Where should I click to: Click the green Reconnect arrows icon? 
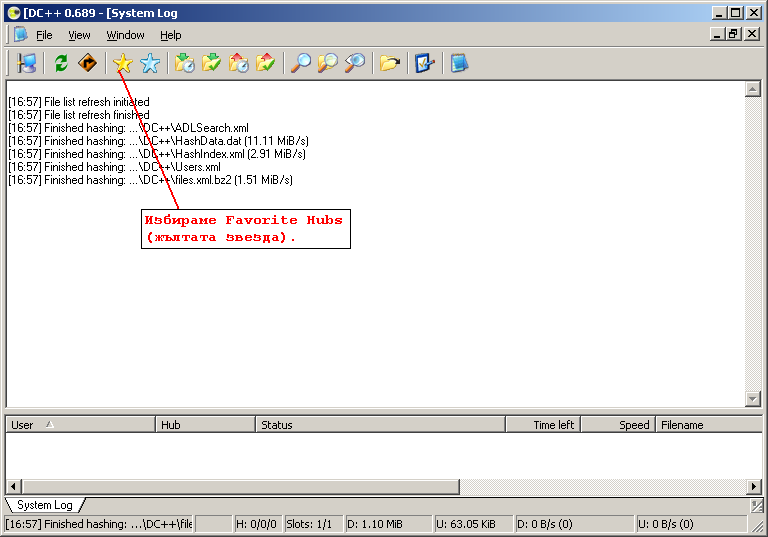point(61,63)
